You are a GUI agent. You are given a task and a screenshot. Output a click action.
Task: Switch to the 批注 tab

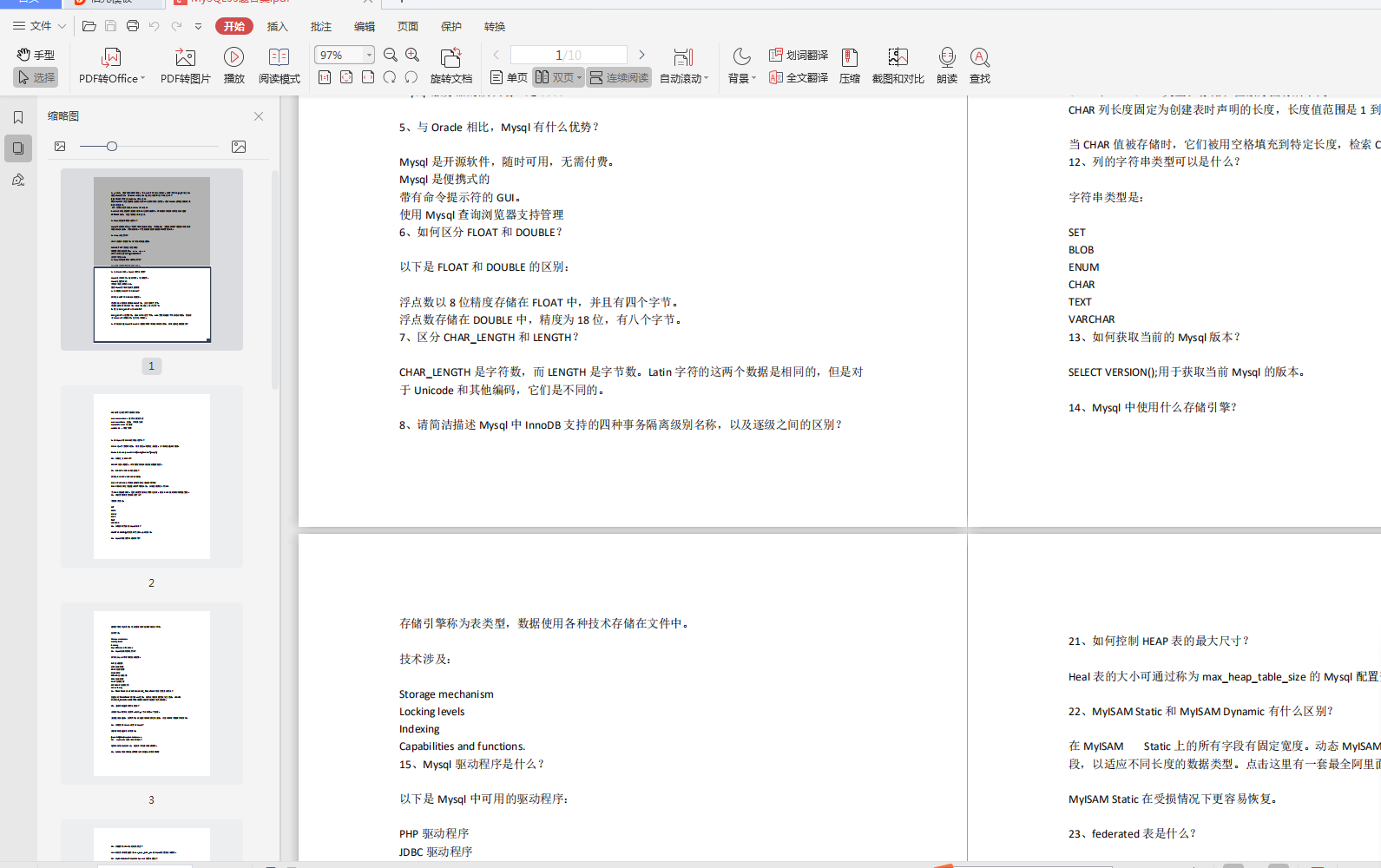point(321,26)
